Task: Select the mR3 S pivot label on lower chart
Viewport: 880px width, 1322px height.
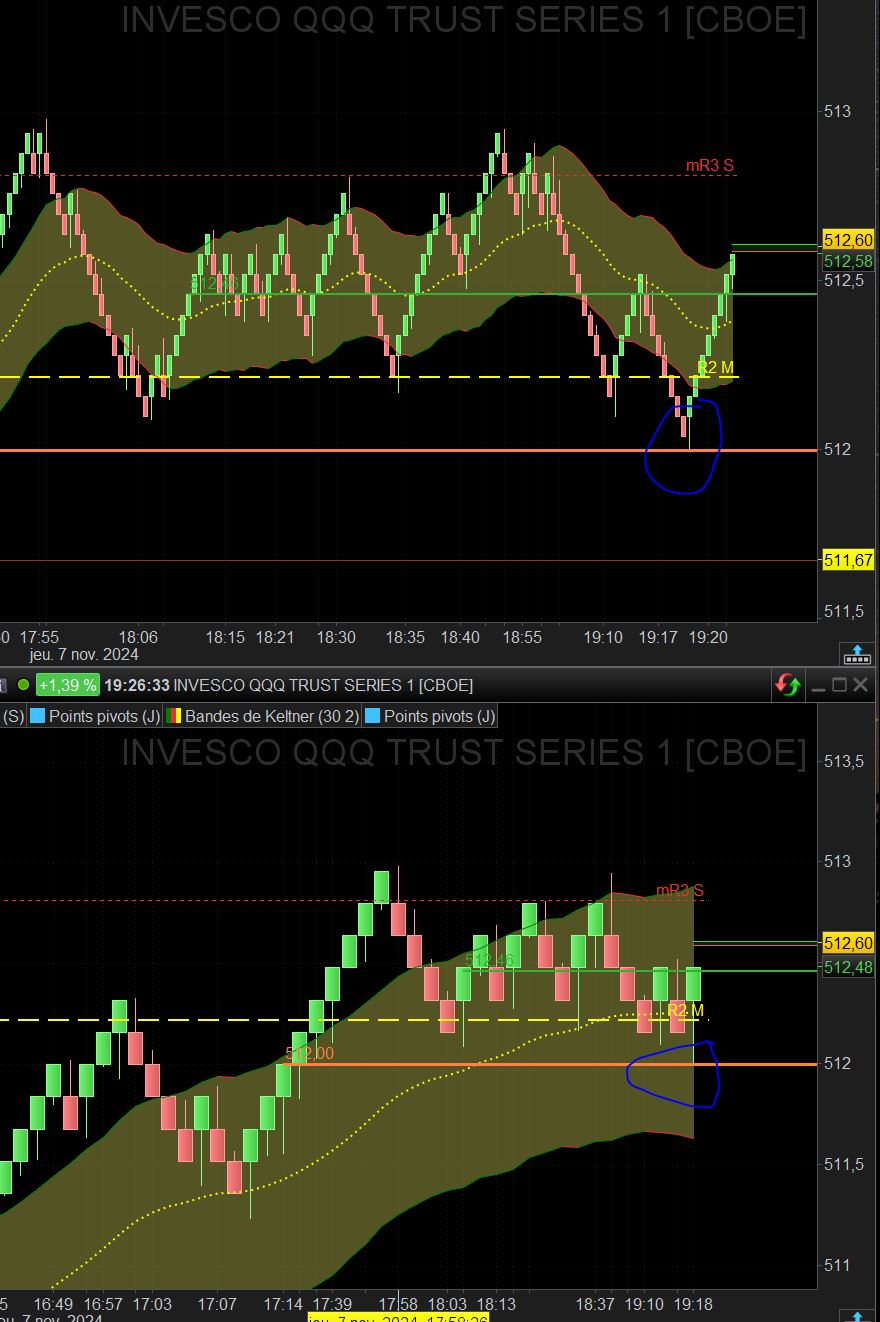Action: [x=680, y=890]
